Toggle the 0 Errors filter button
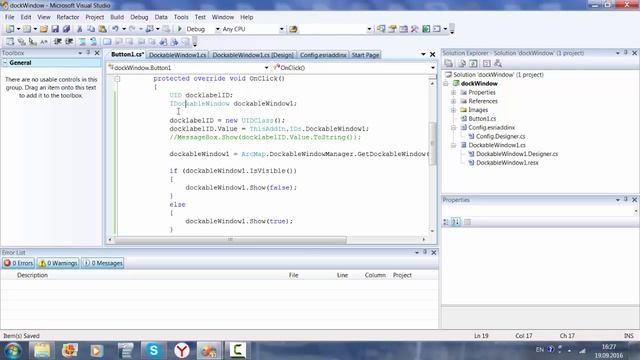 [18, 263]
